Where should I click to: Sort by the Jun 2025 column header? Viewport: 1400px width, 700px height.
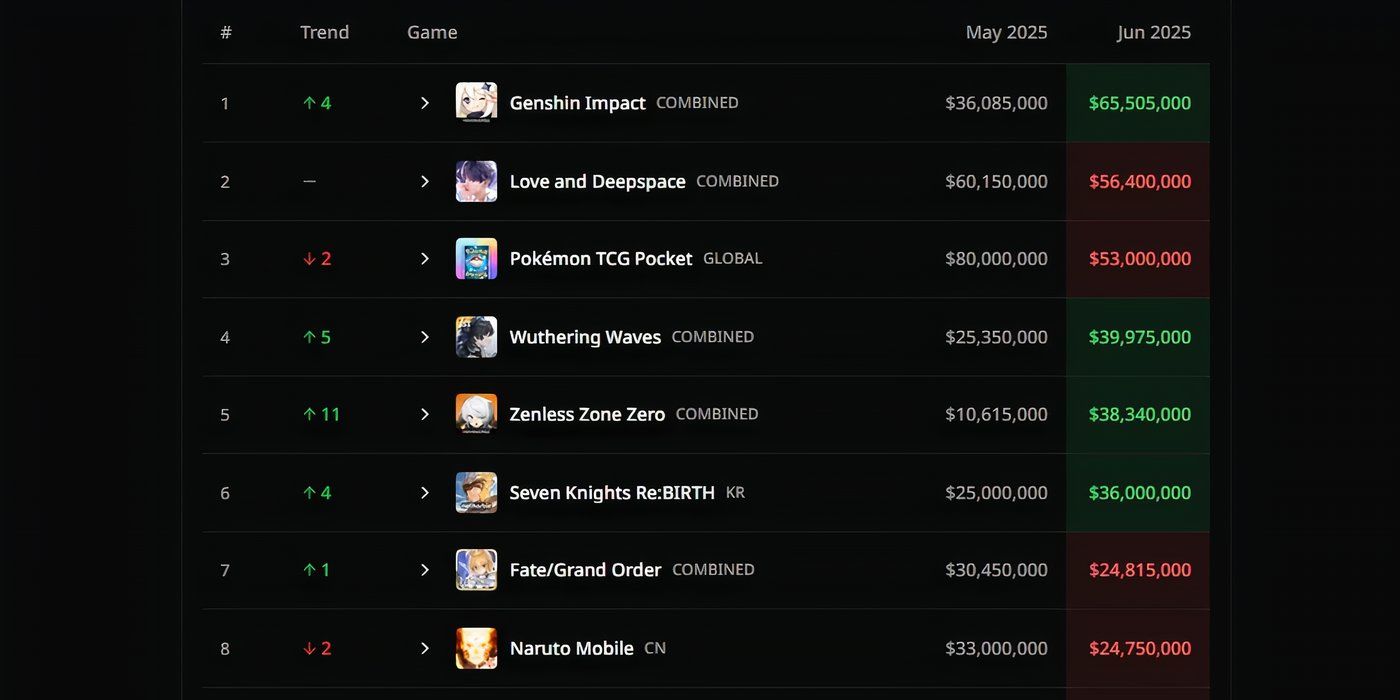pyautogui.click(x=1154, y=32)
